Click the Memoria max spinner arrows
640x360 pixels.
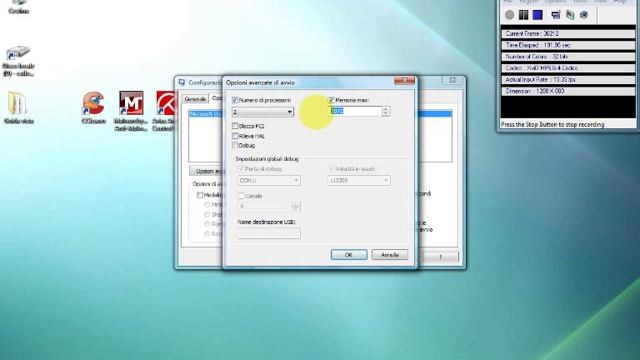[x=386, y=111]
